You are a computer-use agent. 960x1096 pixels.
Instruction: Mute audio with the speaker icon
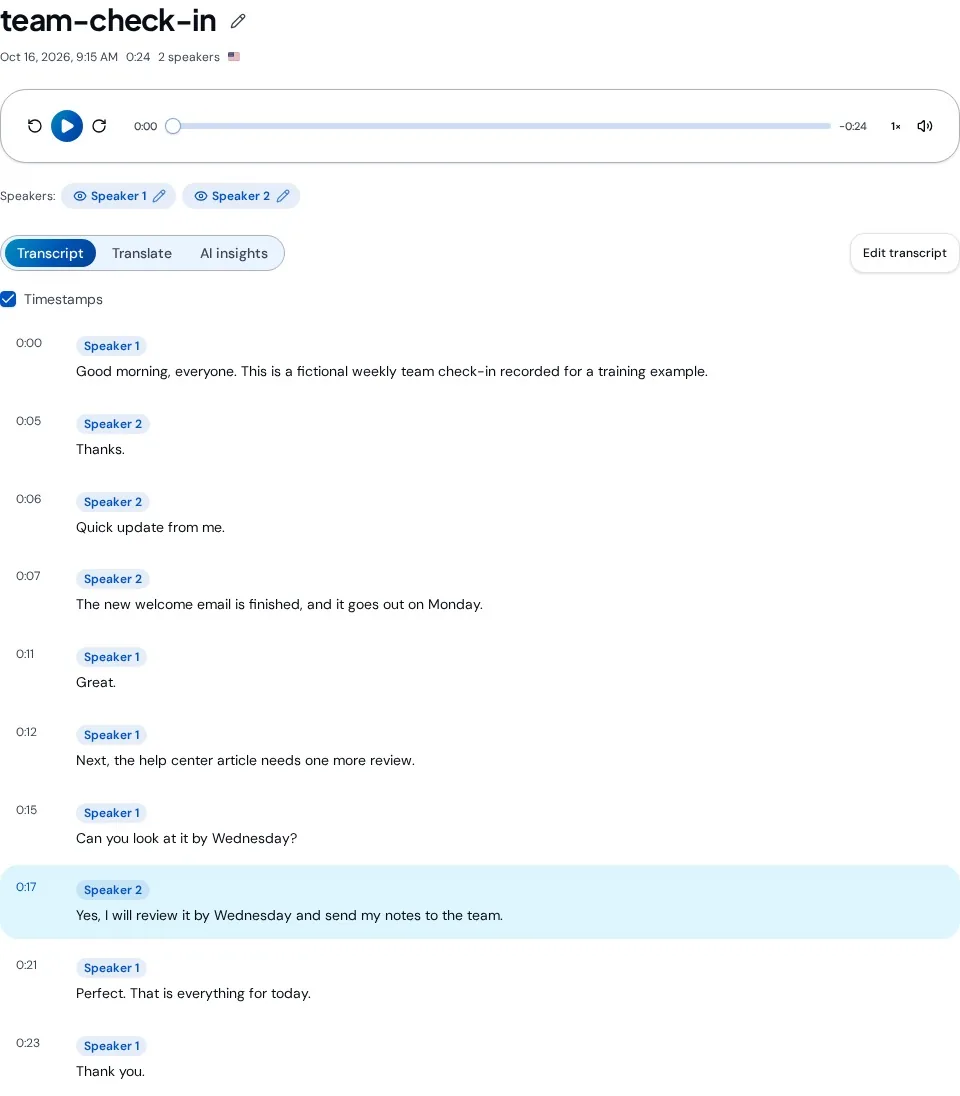tap(925, 126)
